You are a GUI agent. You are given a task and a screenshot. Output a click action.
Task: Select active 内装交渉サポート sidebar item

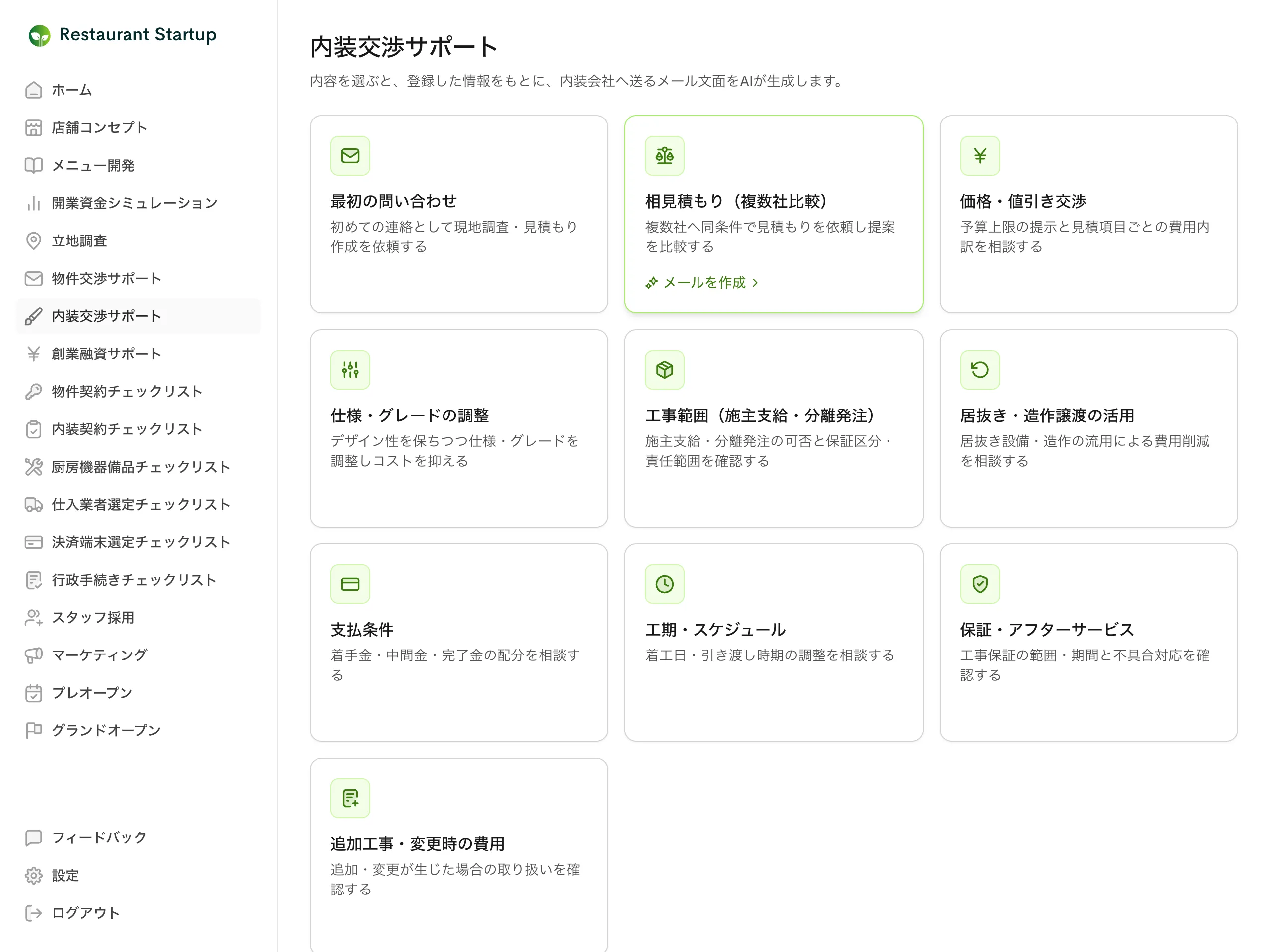pos(138,316)
